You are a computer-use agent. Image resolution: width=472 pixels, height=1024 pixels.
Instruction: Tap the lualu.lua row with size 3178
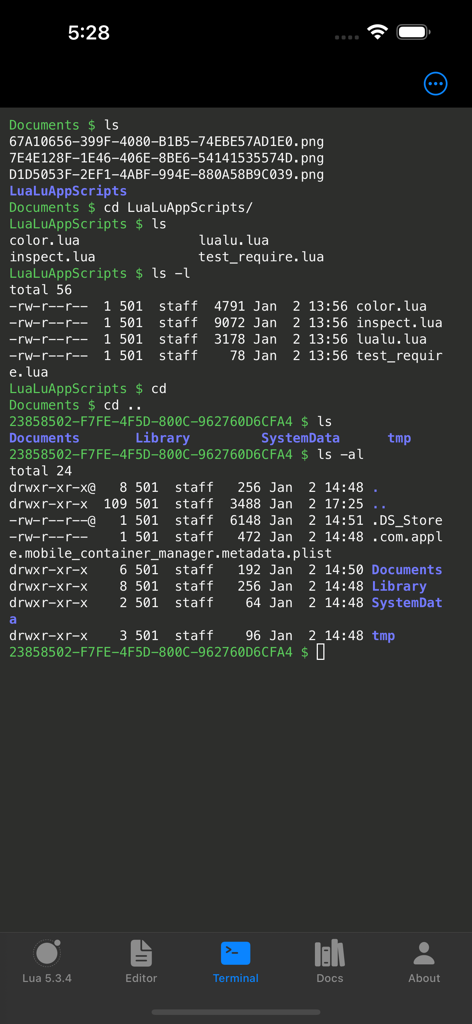pyautogui.click(x=218, y=339)
